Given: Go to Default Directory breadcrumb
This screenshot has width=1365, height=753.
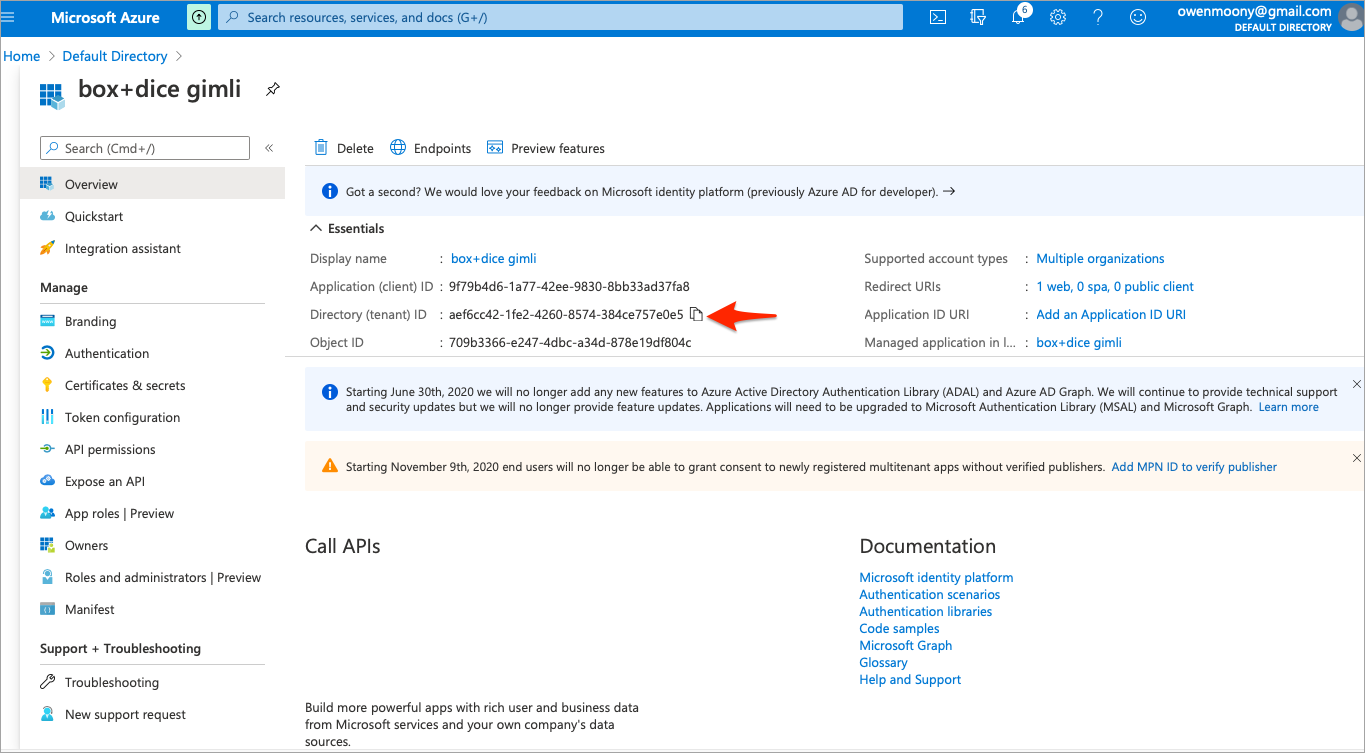Looking at the screenshot, I should point(115,56).
